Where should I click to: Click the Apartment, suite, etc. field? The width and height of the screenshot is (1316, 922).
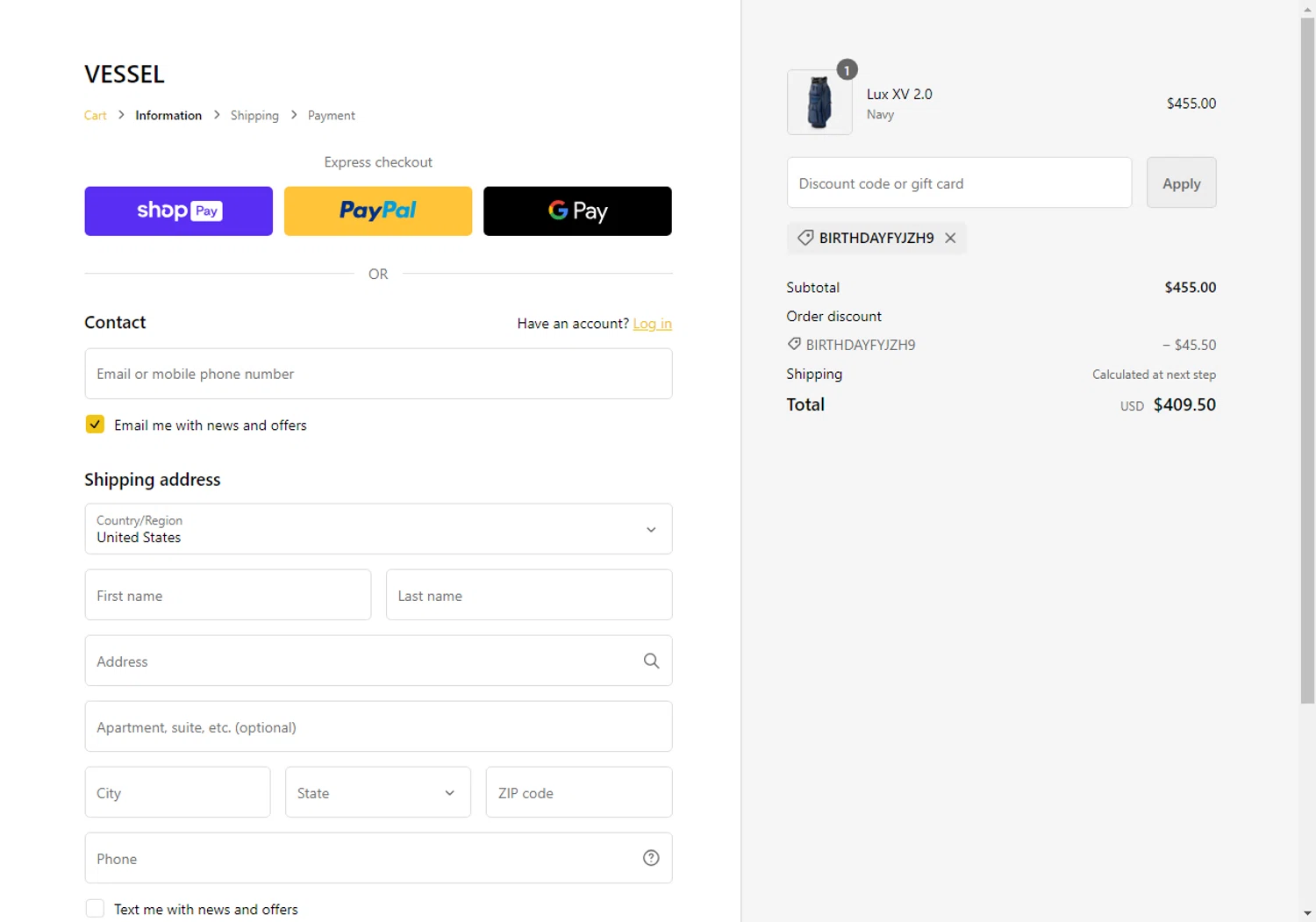pos(378,726)
